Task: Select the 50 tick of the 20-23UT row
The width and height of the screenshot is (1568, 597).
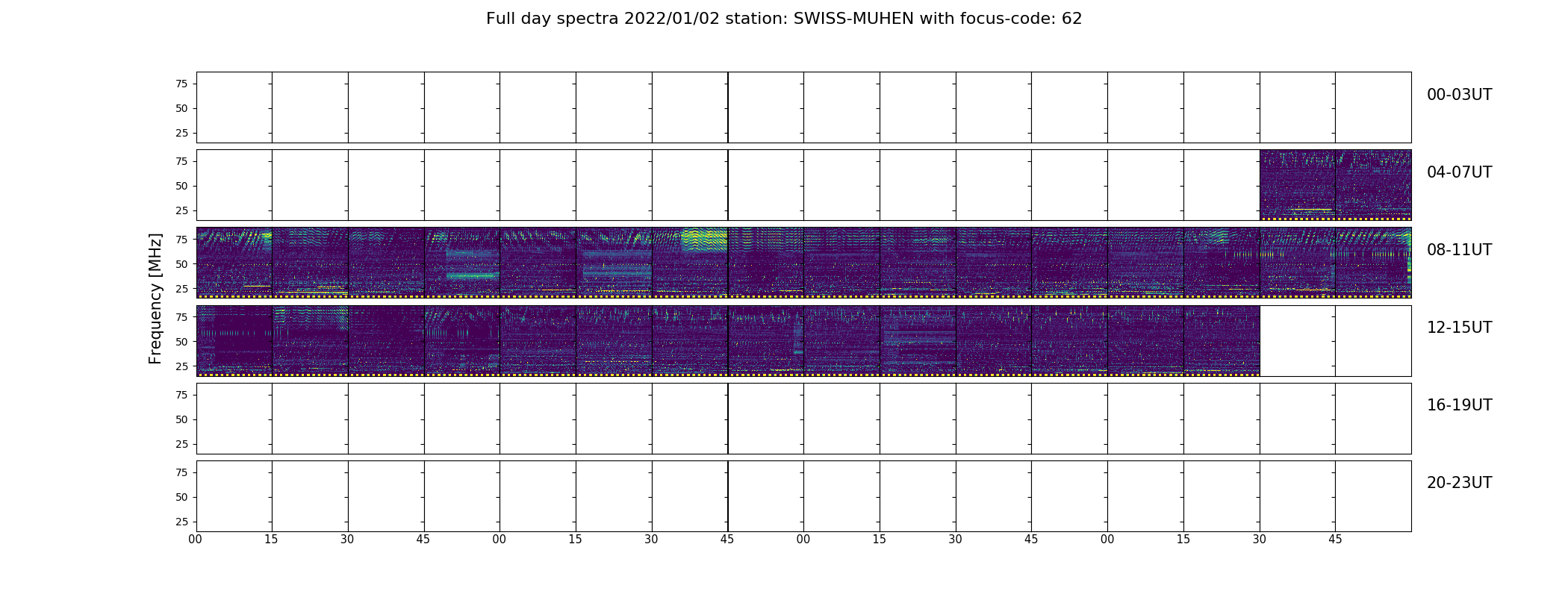Action: [x=181, y=497]
